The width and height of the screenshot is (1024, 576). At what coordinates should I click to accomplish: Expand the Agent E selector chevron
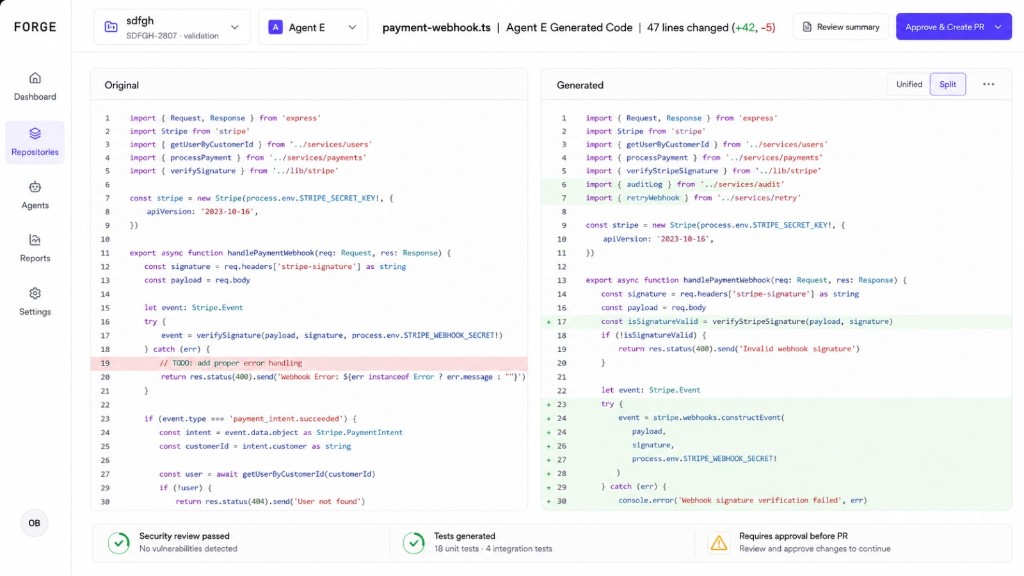coord(352,27)
